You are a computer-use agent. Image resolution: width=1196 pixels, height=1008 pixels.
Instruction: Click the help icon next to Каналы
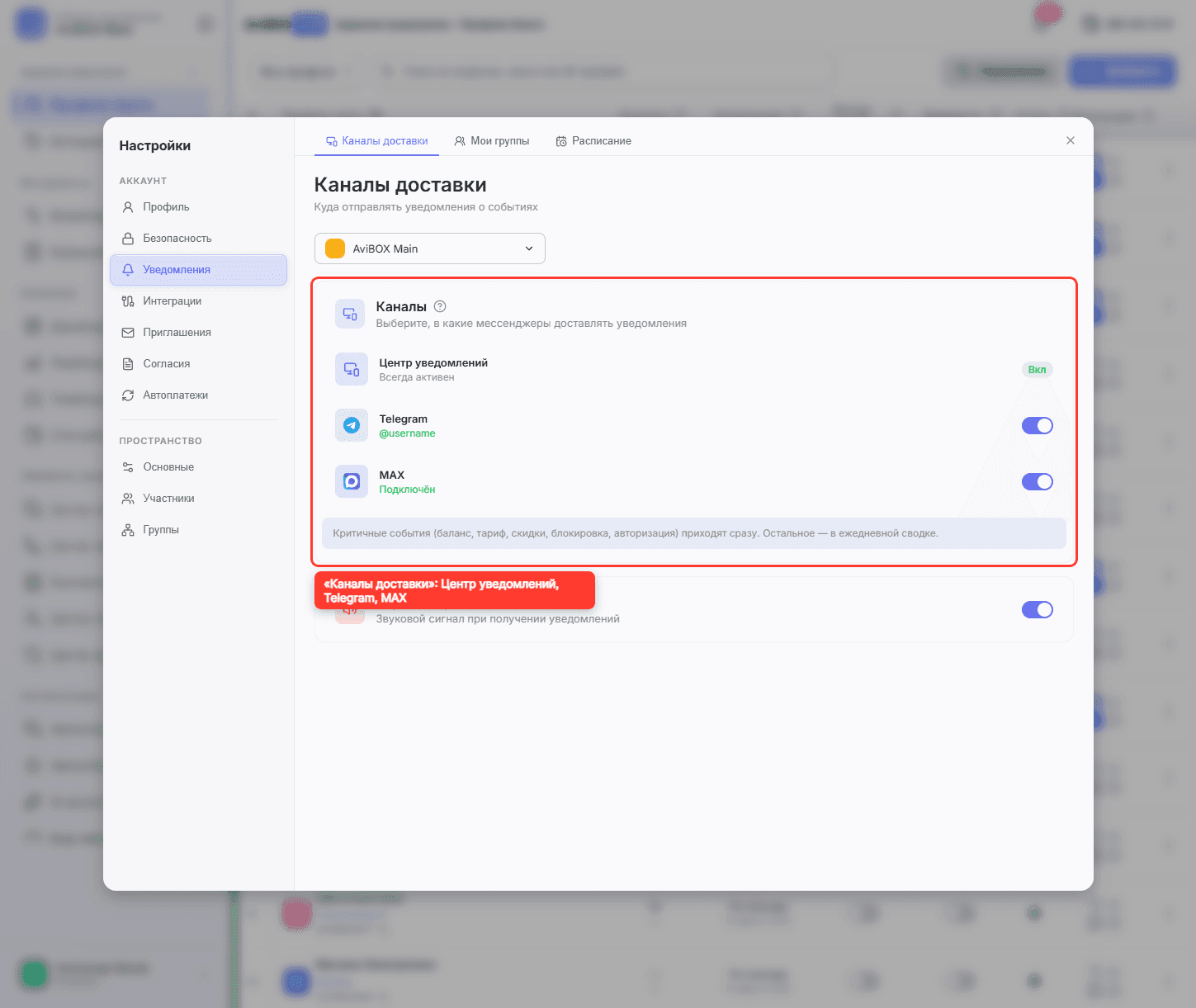coord(440,306)
